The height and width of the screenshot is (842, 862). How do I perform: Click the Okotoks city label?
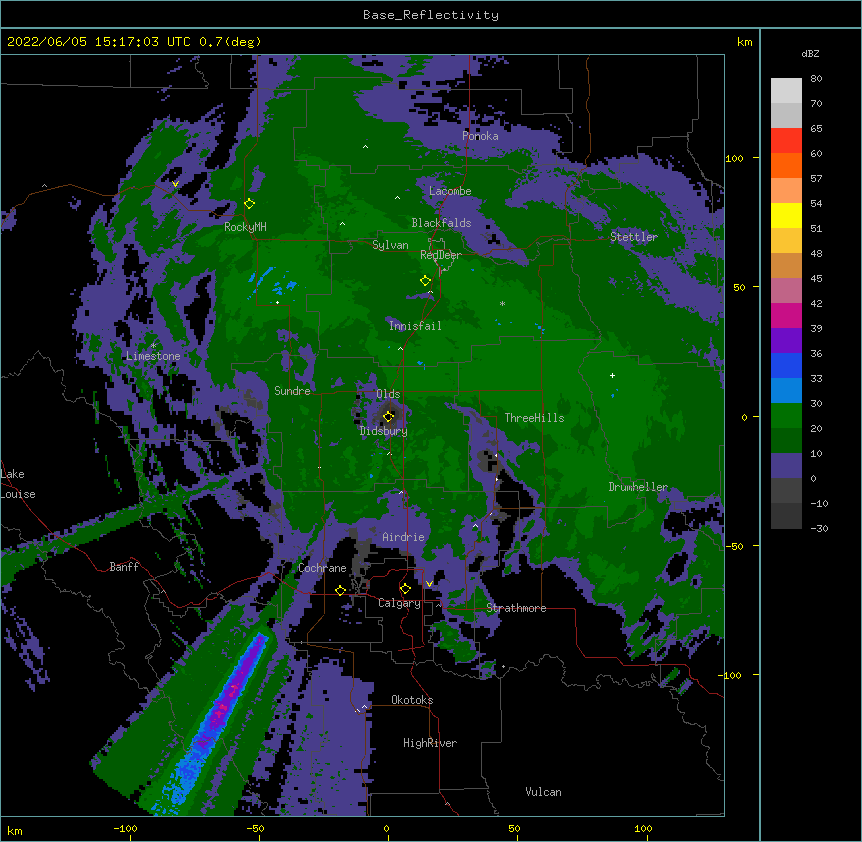pyautogui.click(x=412, y=700)
